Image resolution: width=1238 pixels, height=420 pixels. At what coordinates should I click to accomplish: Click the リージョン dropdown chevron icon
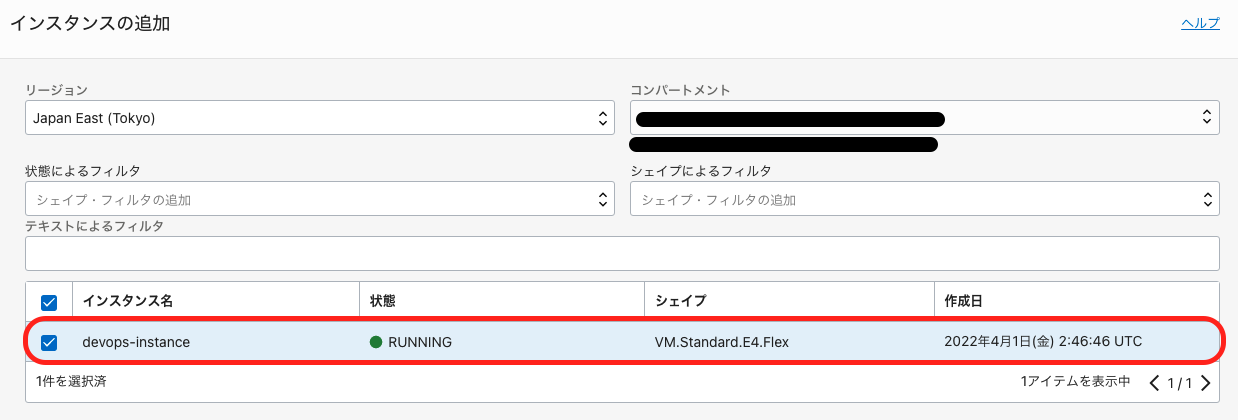click(603, 118)
